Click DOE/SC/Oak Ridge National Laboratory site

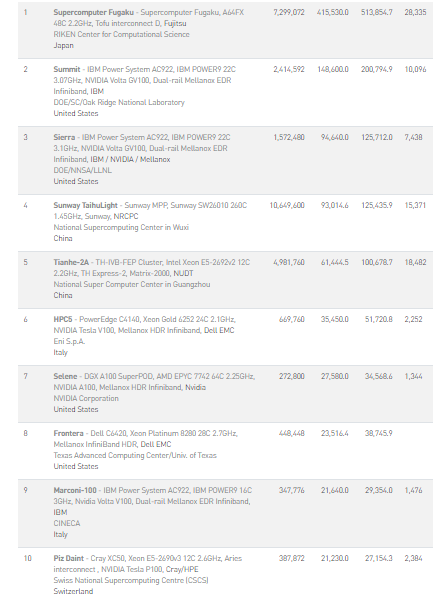(x=119, y=102)
